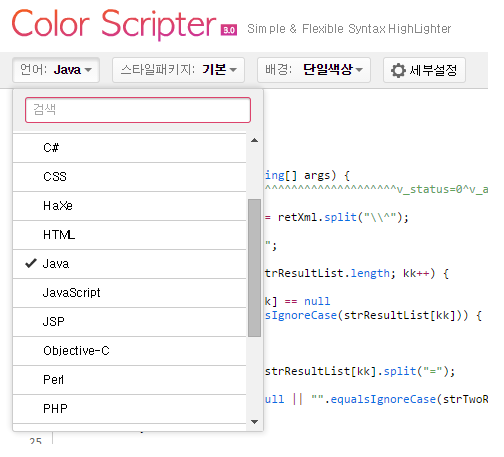Select Perl language option

pos(129,380)
